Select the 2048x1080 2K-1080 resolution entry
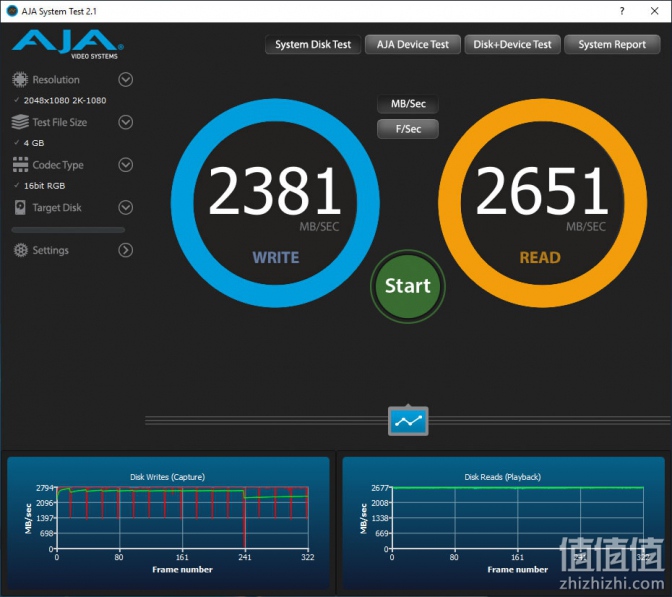This screenshot has width=672, height=597. [65, 100]
